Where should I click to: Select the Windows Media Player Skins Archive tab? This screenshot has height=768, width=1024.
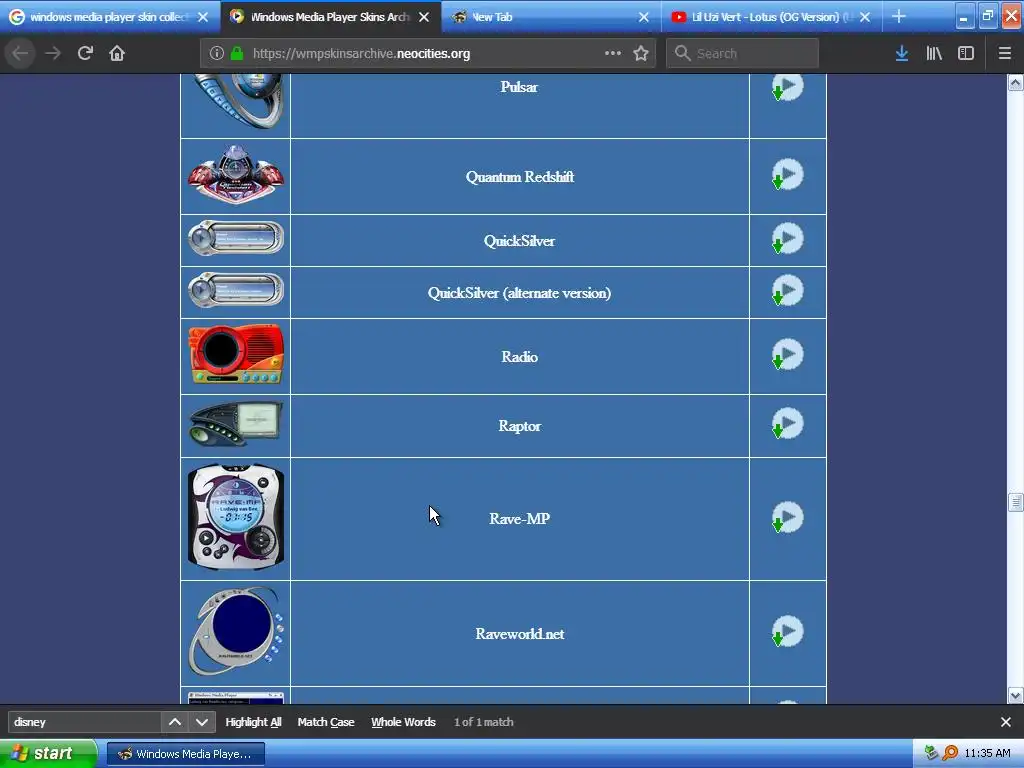[x=330, y=16]
